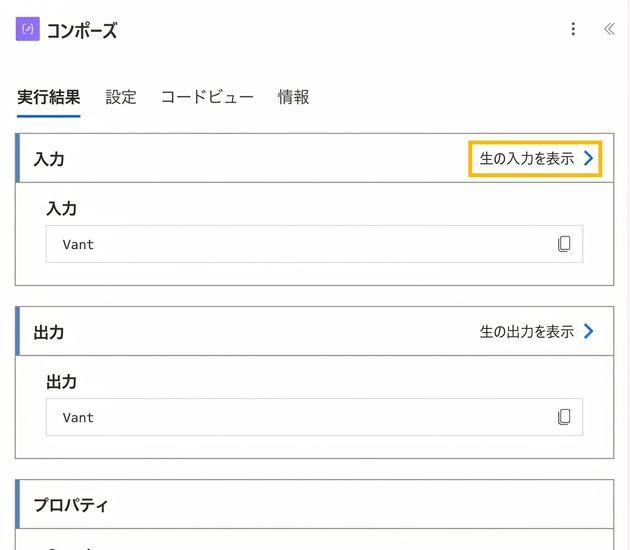Screen dimensions: 630x550
Task: Click the 出力 field containing Vant
Action: (315, 417)
